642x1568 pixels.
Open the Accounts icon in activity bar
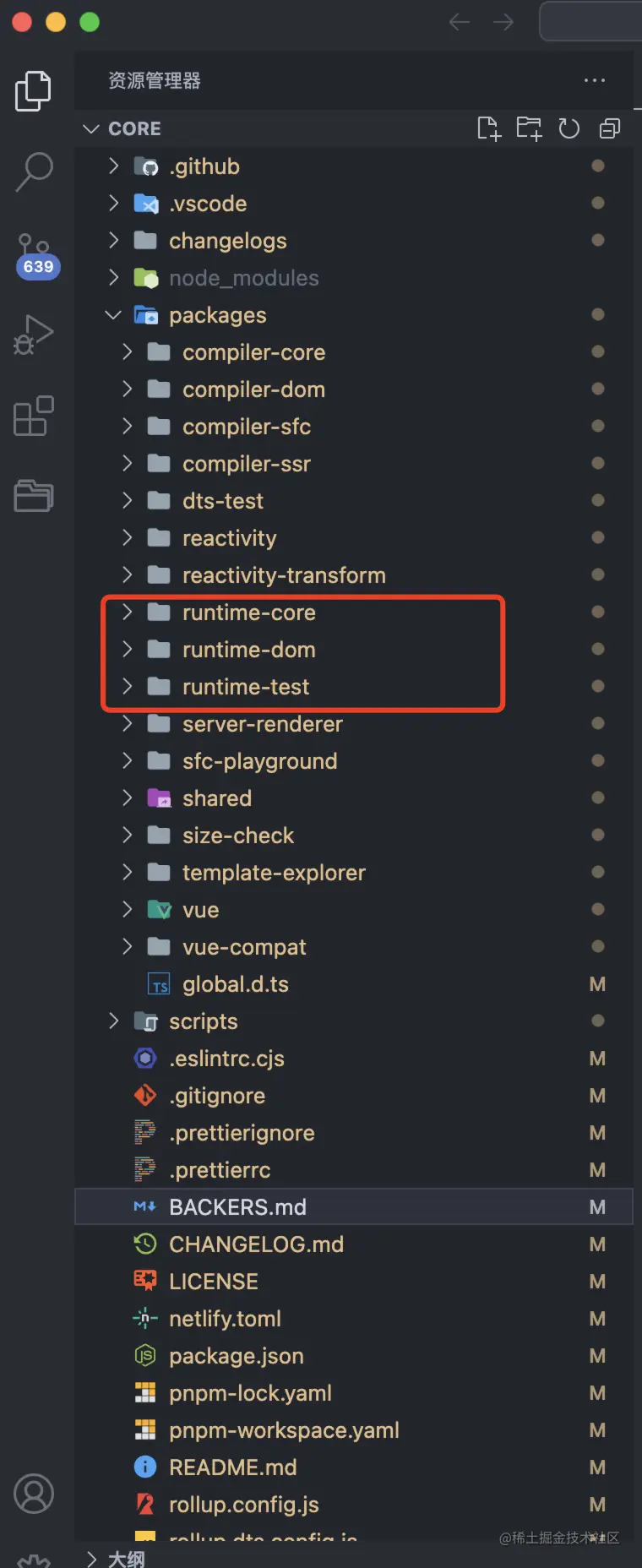point(34,1494)
